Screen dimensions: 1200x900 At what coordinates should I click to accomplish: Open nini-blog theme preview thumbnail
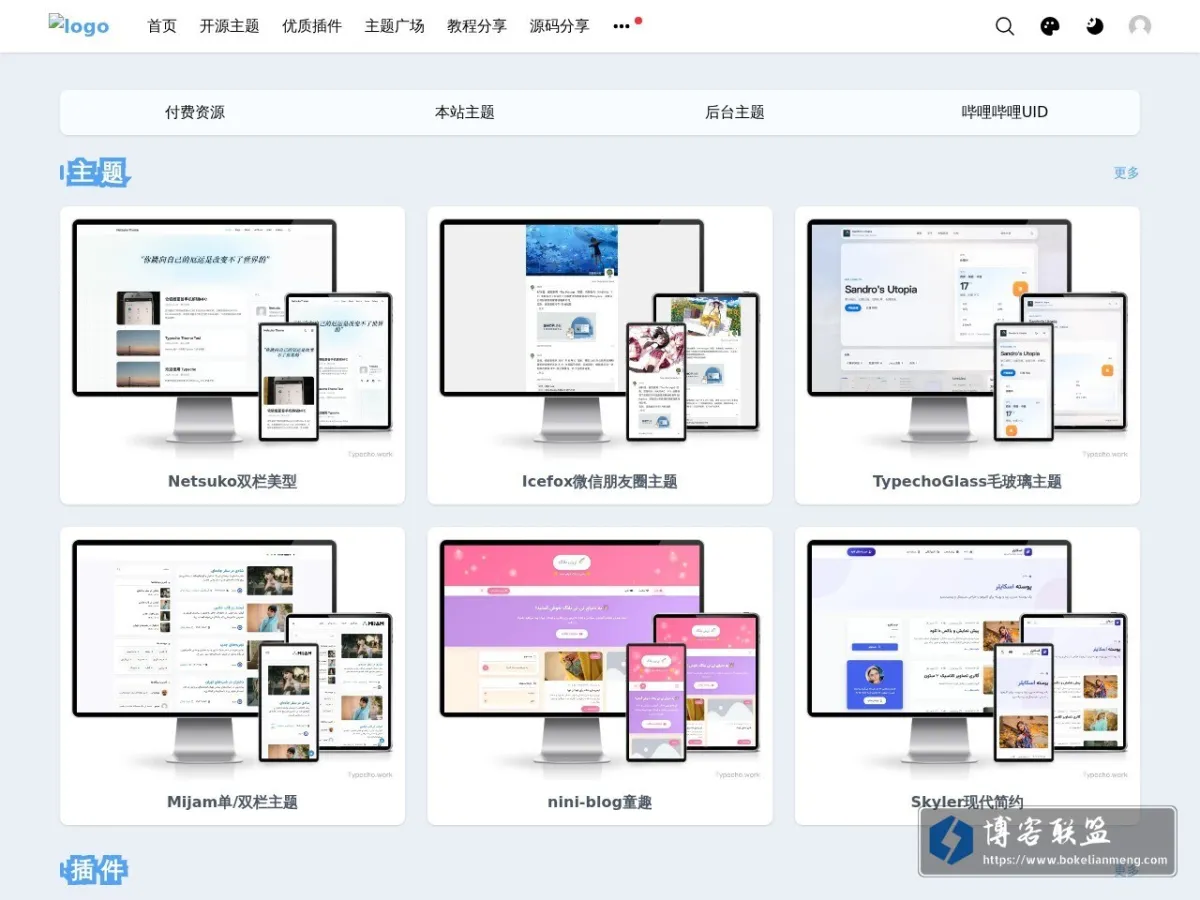click(x=600, y=659)
